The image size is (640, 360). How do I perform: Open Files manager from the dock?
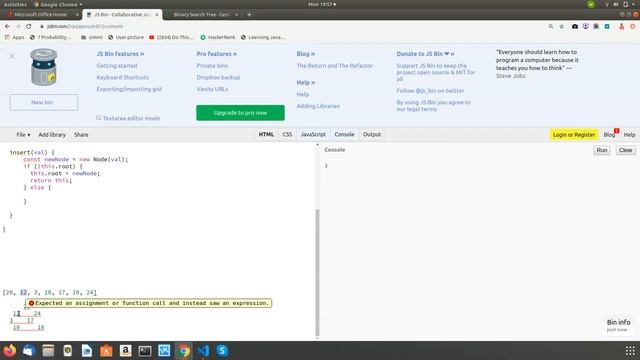48,351
